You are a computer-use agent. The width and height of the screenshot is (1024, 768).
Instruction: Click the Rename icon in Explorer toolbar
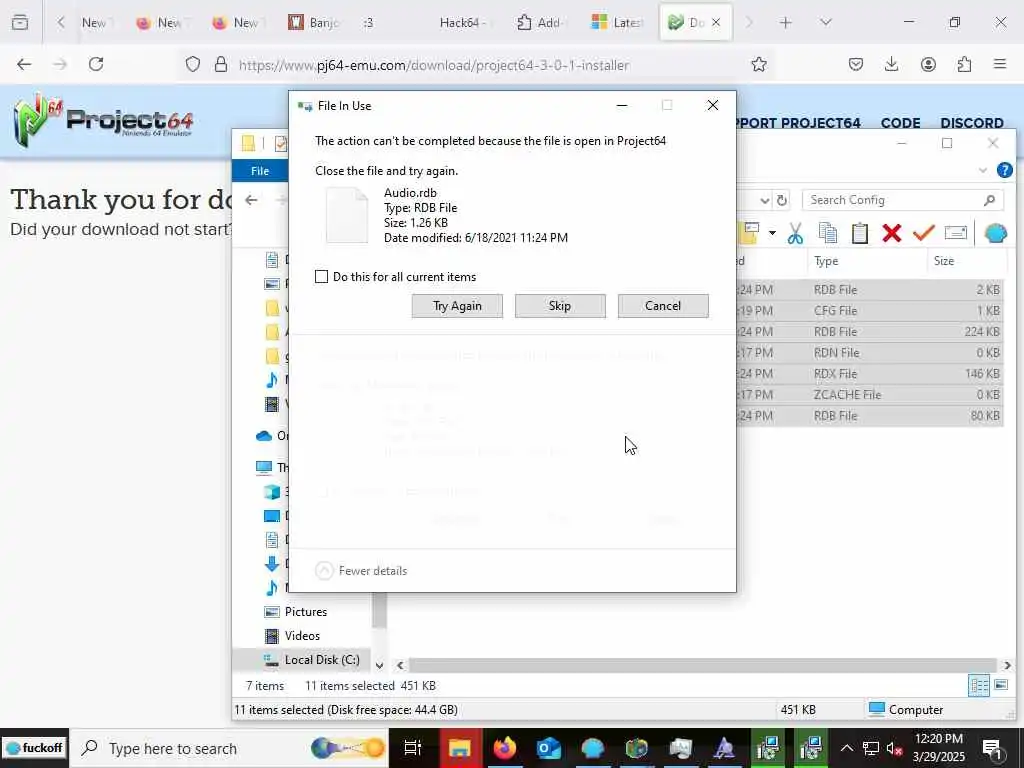(x=955, y=233)
